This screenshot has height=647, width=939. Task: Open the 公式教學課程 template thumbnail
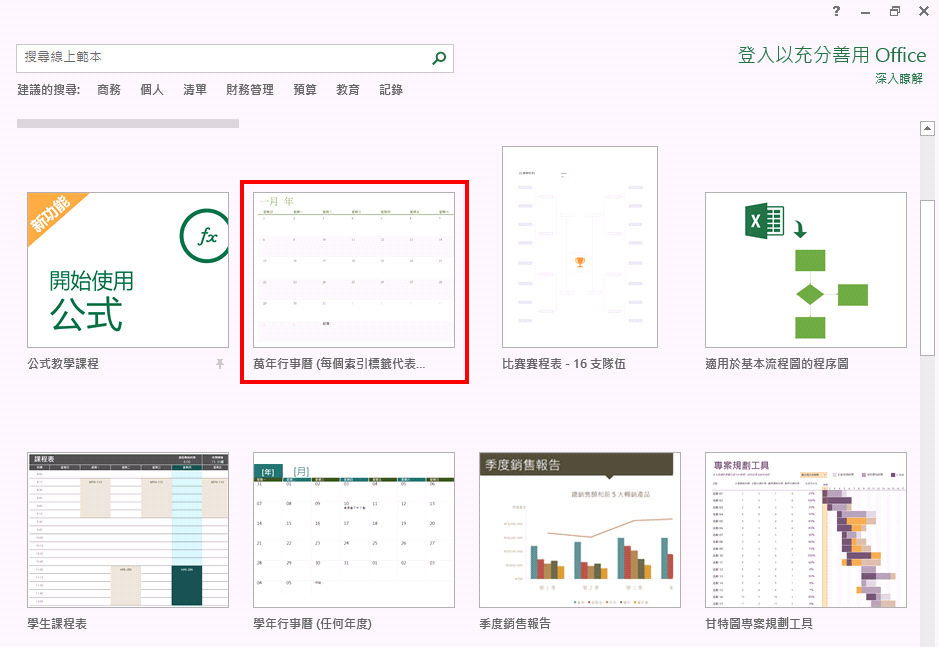(128, 270)
